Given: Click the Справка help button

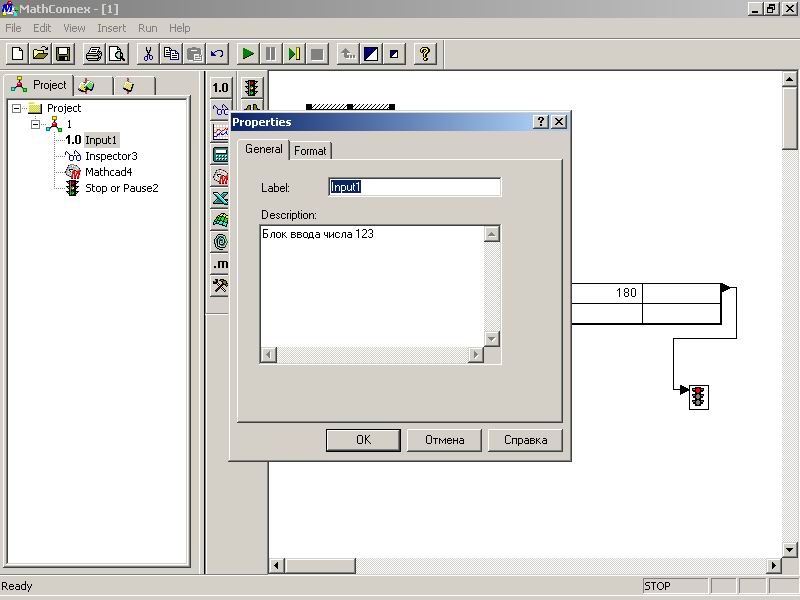Looking at the screenshot, I should [526, 440].
